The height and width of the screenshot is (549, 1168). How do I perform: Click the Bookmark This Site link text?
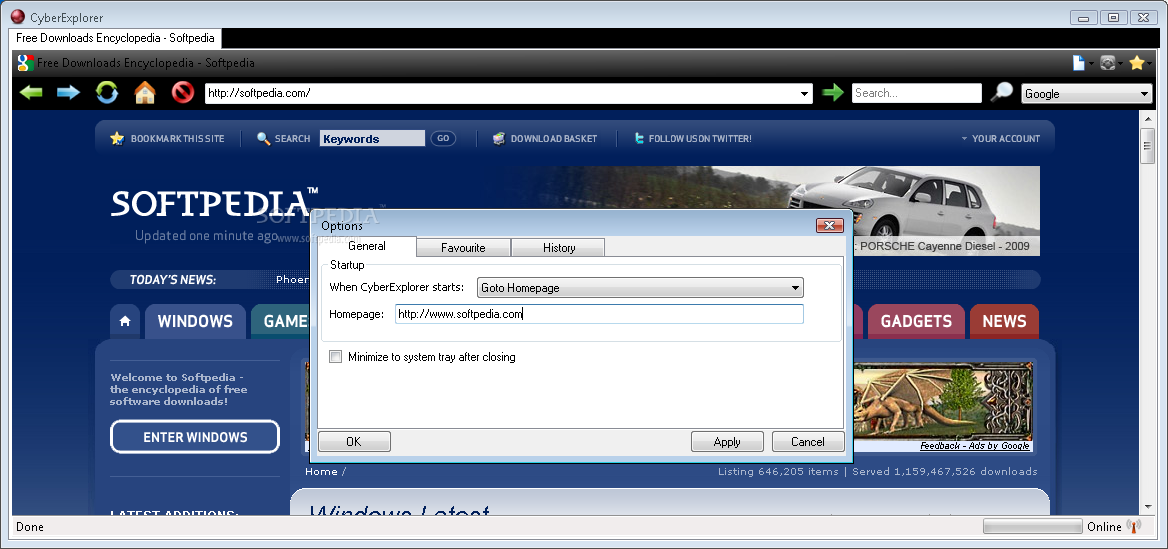pyautogui.click(x=177, y=139)
